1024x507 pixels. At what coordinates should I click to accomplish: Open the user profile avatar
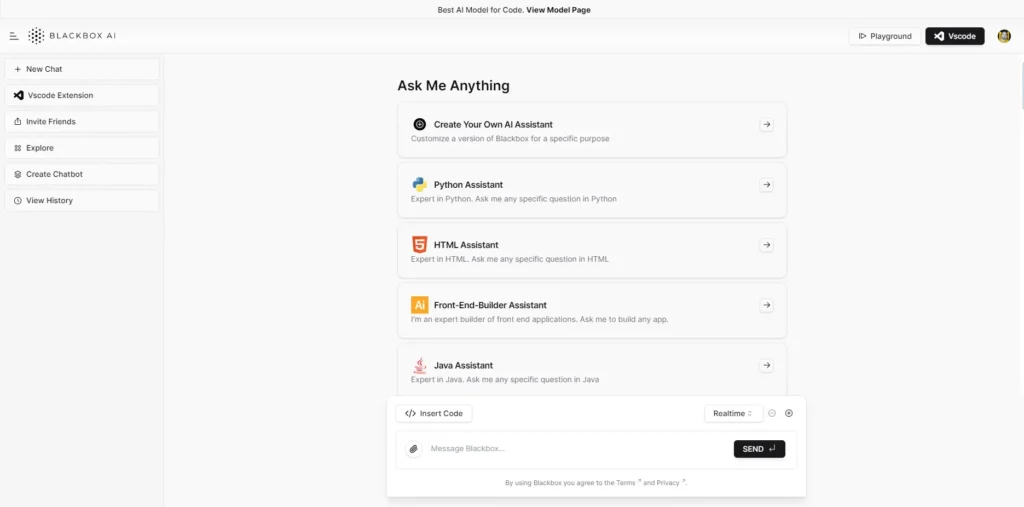(1004, 36)
